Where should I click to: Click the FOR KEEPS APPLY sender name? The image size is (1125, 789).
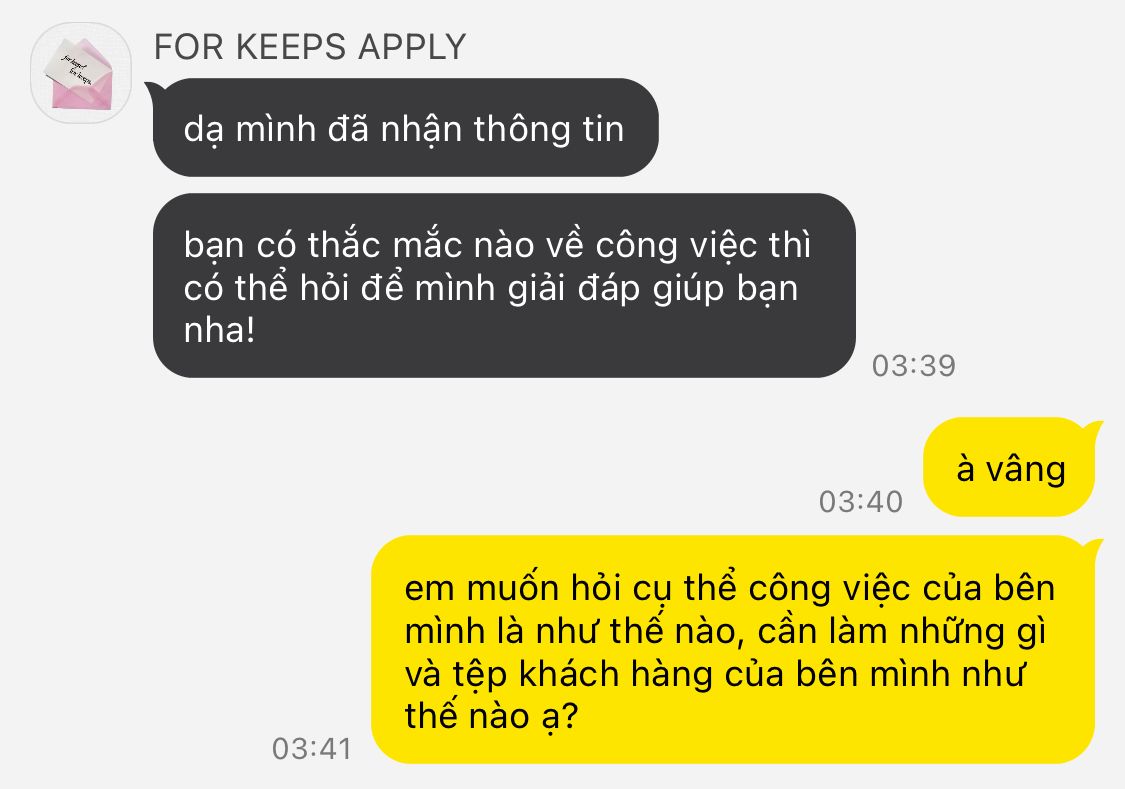(310, 47)
